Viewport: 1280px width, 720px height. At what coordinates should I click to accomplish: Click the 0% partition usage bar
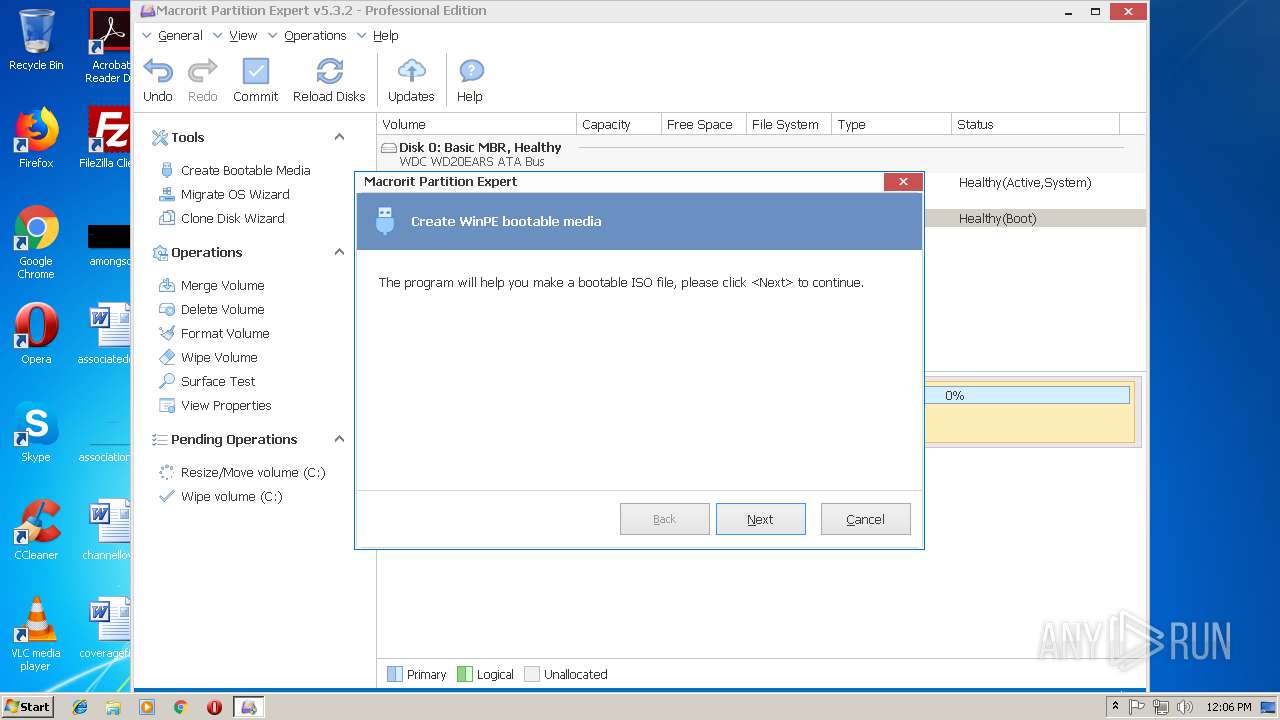[1028, 395]
